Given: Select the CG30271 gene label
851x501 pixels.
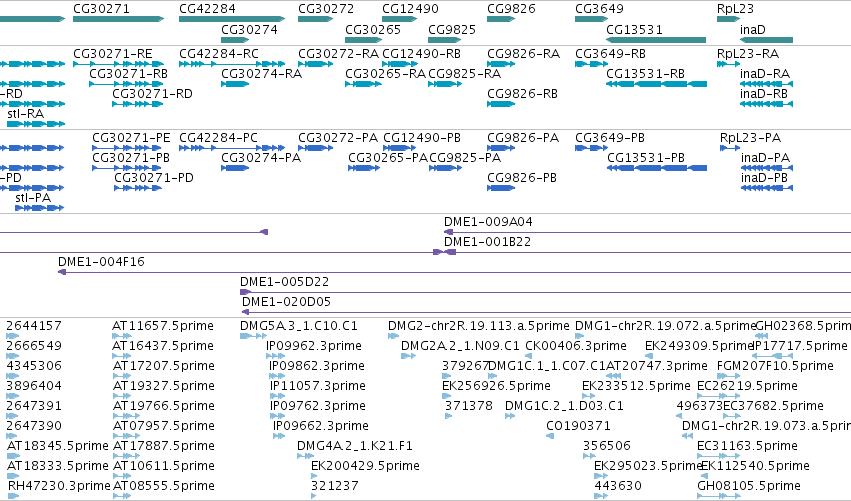Looking at the screenshot, I should 101,9.
